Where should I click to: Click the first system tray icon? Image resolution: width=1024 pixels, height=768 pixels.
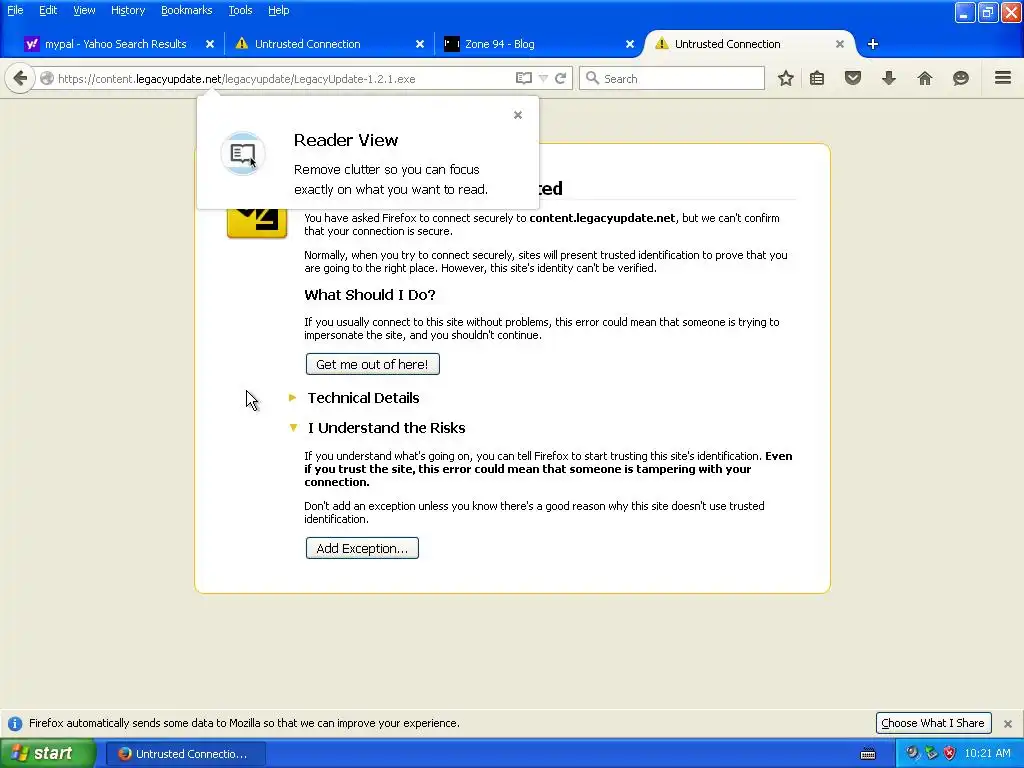point(912,753)
